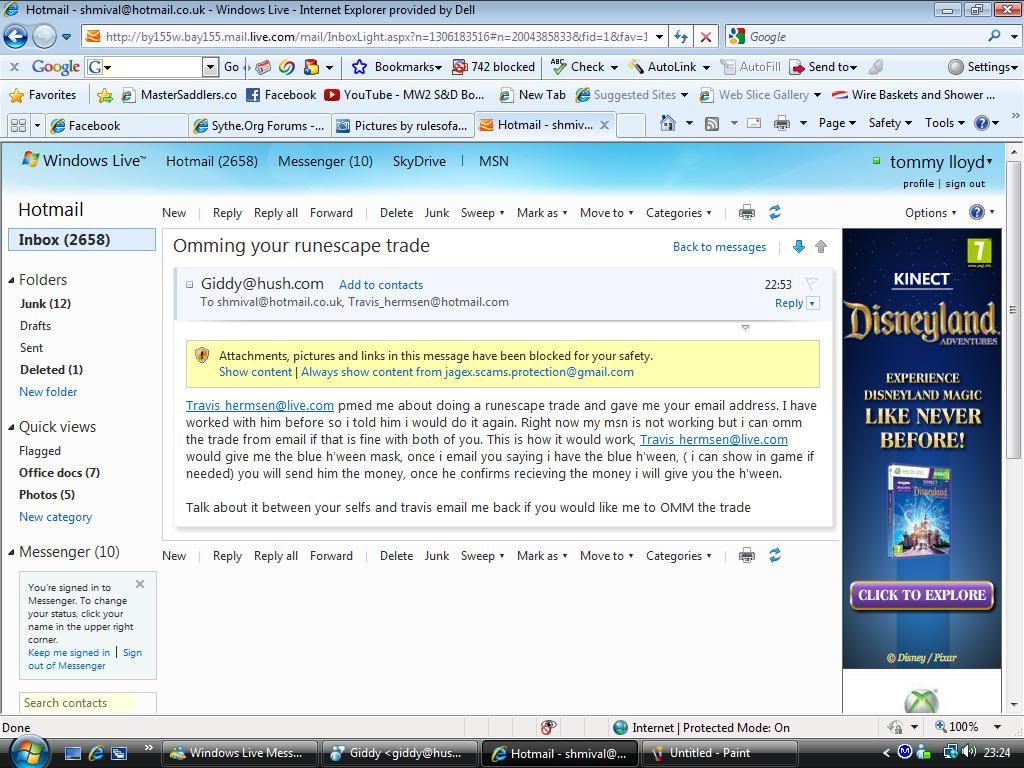Click New folder link
Image resolution: width=1024 pixels, height=768 pixels.
pyautogui.click(x=48, y=392)
